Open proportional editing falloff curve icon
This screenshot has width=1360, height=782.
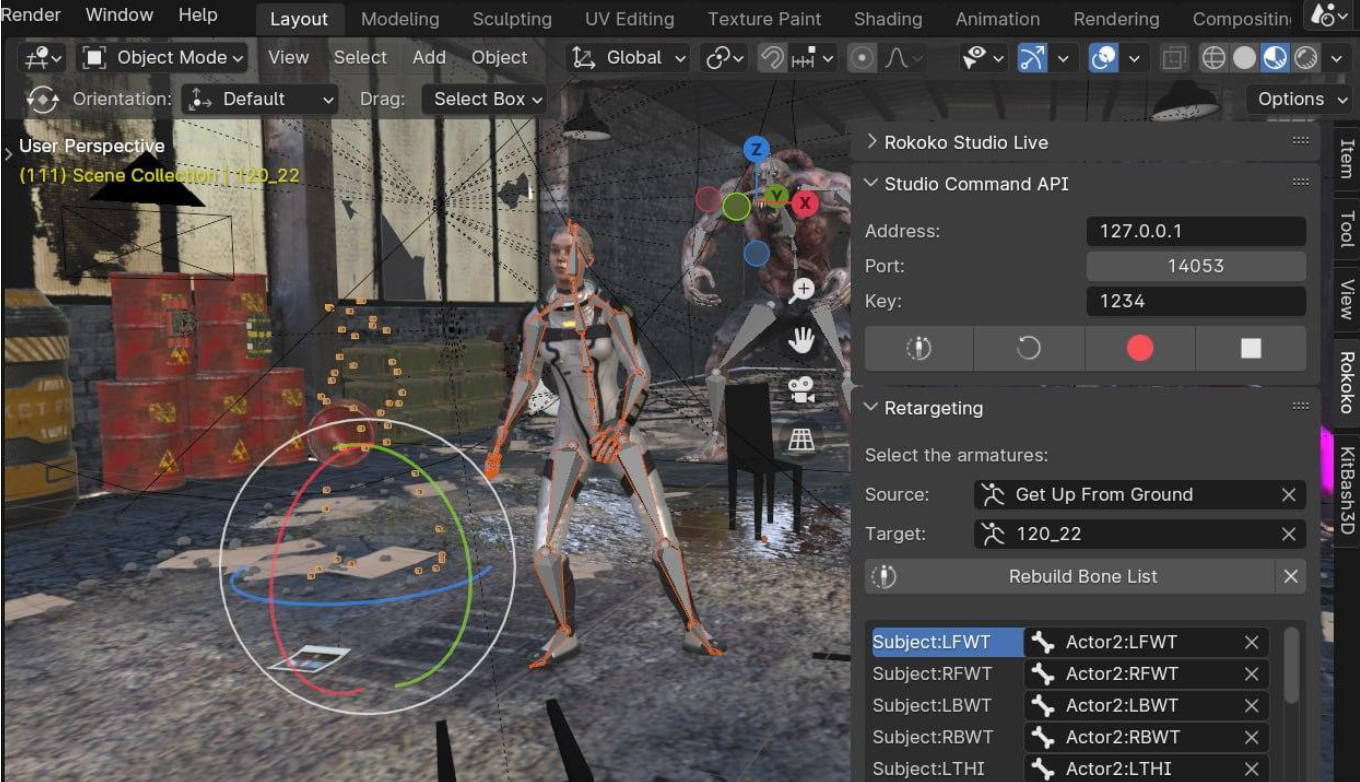903,58
